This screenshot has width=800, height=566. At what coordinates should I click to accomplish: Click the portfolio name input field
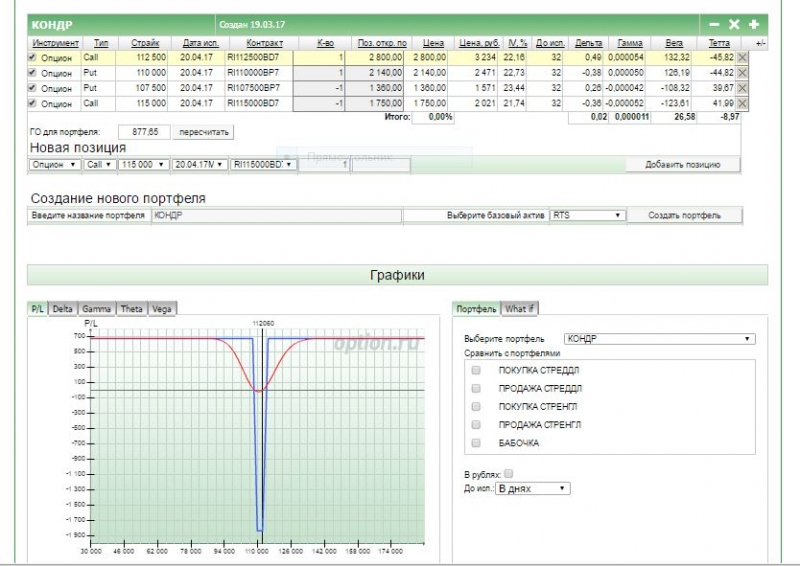(276, 215)
